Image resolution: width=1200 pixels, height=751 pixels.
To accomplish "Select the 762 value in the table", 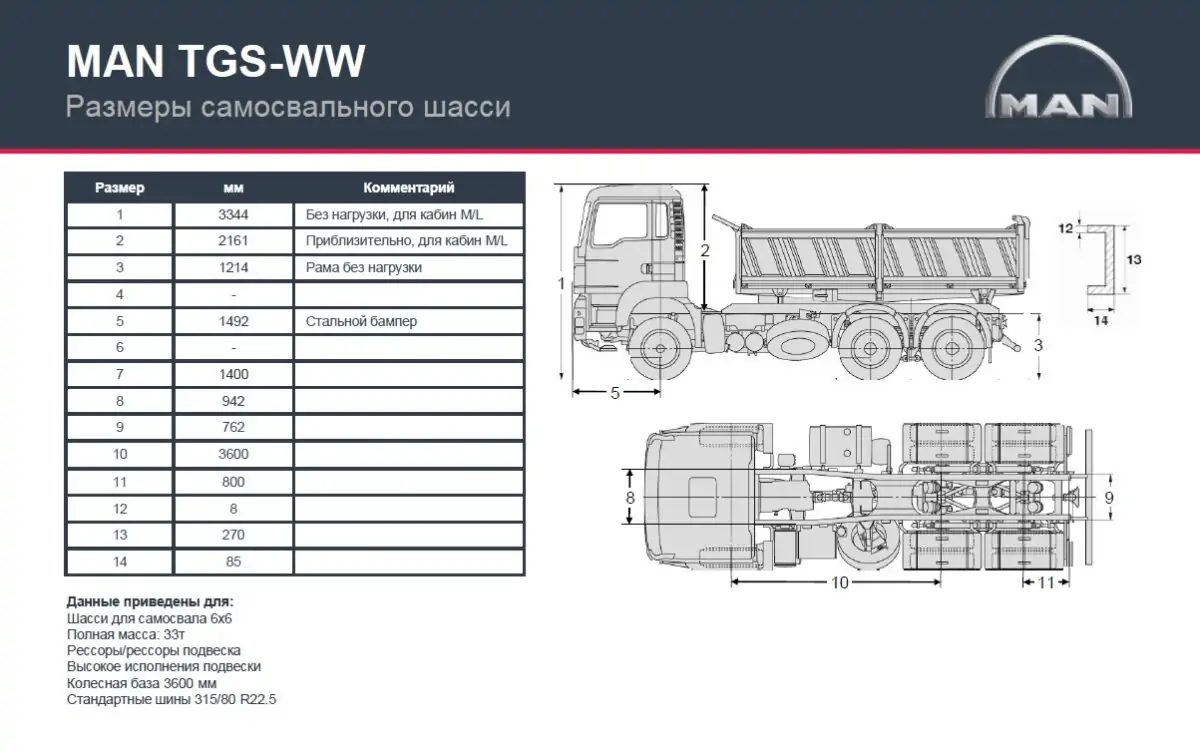I will coord(234,427).
